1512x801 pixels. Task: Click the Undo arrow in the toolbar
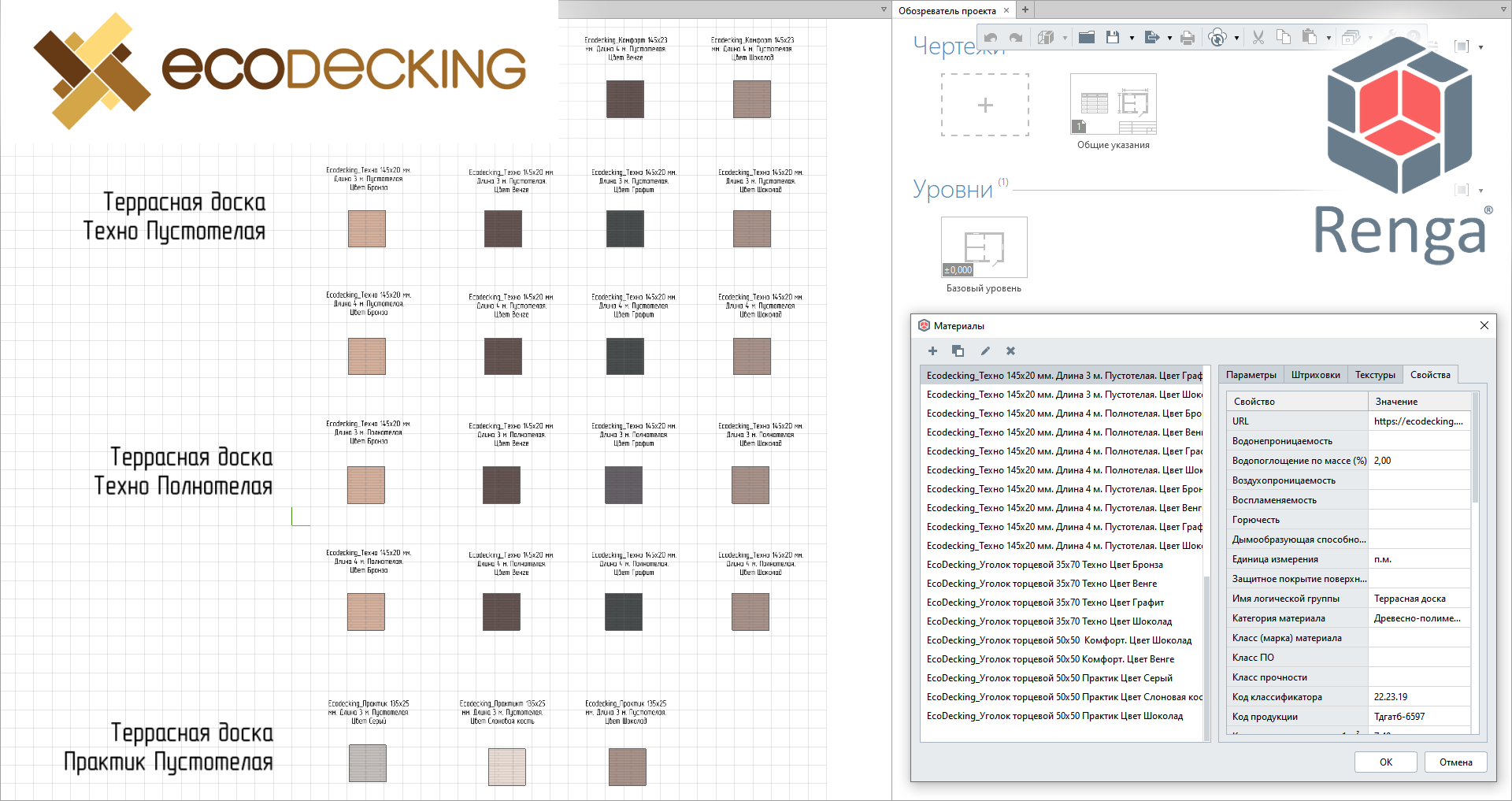(x=991, y=38)
